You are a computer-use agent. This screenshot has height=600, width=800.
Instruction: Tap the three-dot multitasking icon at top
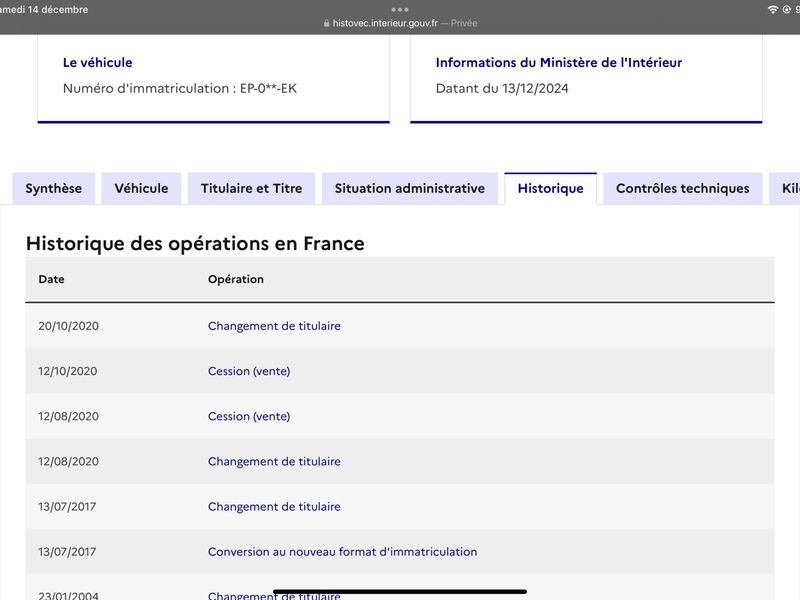coord(400,9)
